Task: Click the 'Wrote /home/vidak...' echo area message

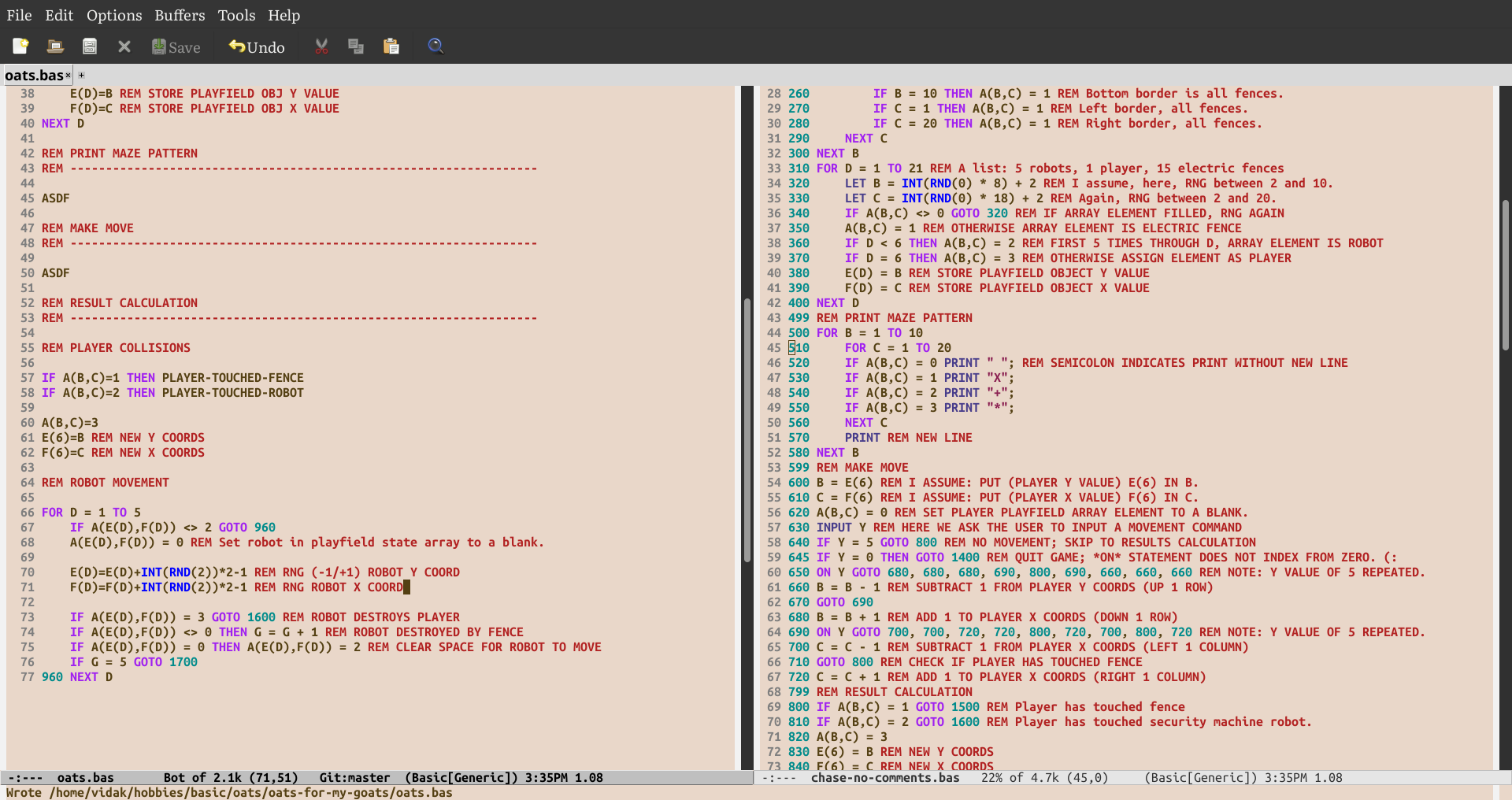Action: [230, 792]
